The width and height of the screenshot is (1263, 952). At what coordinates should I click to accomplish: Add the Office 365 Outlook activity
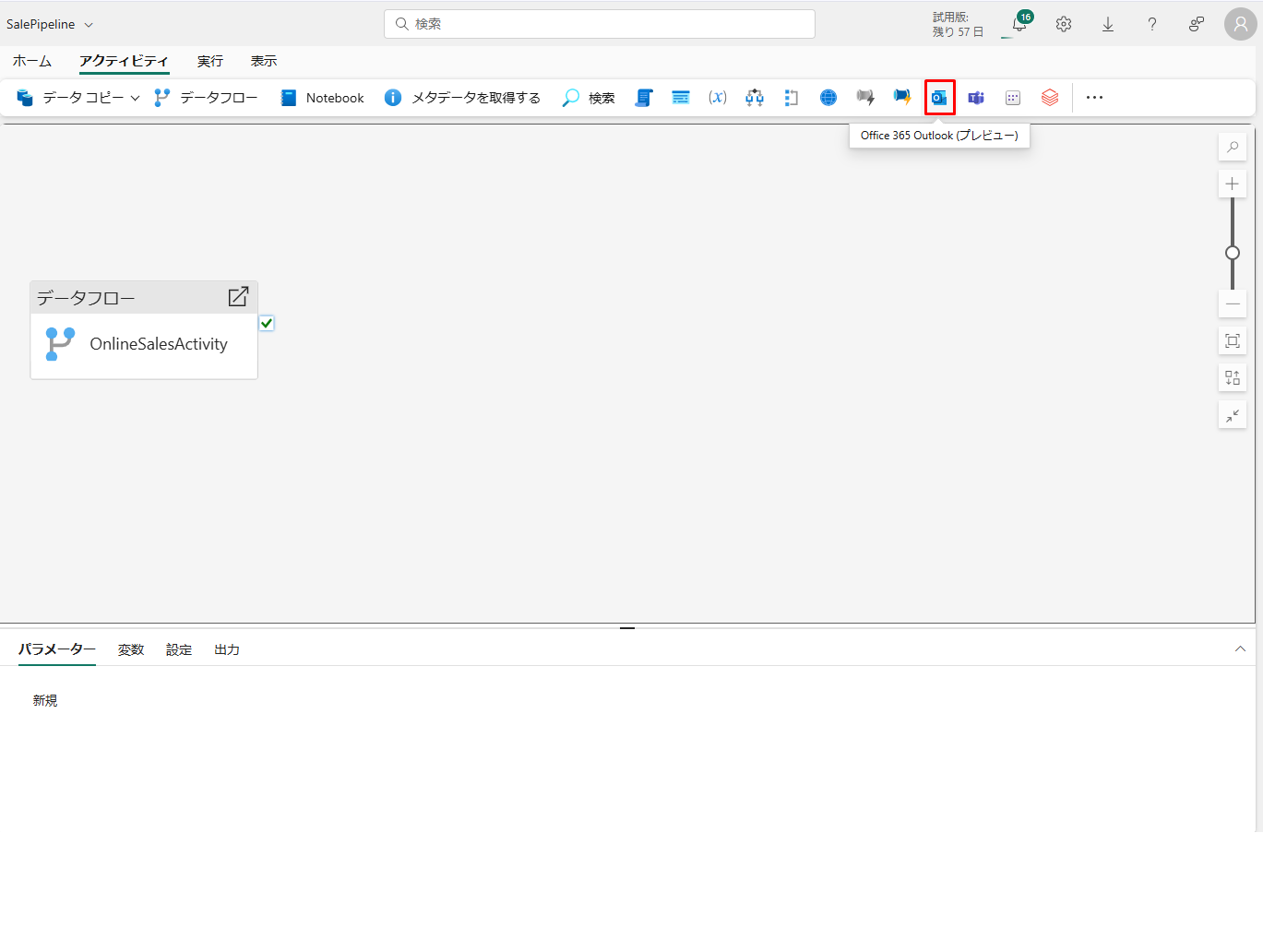939,98
